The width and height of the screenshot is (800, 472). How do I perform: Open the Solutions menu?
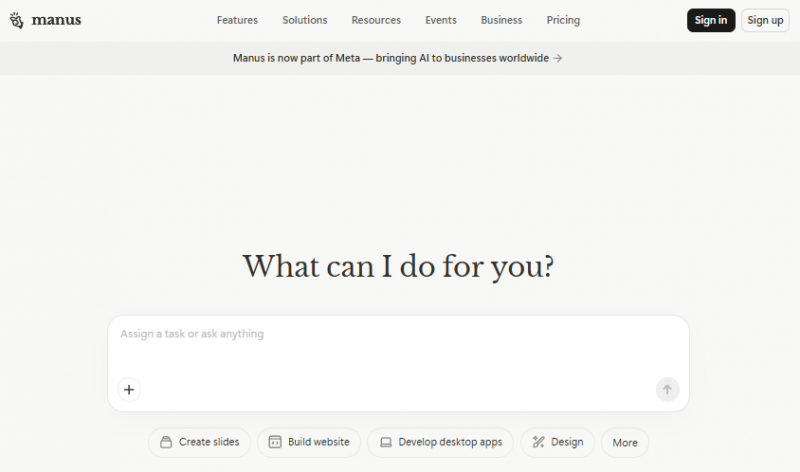[305, 20]
